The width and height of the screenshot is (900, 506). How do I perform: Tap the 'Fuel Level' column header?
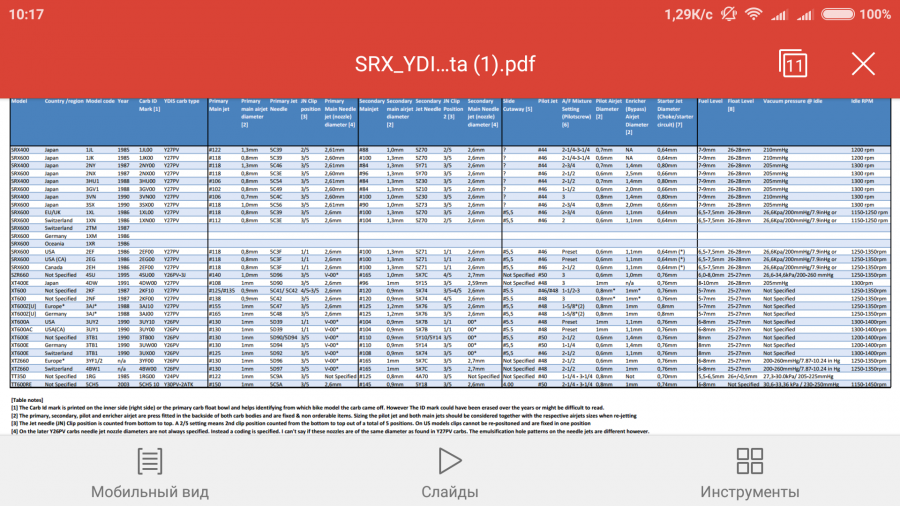click(709, 101)
